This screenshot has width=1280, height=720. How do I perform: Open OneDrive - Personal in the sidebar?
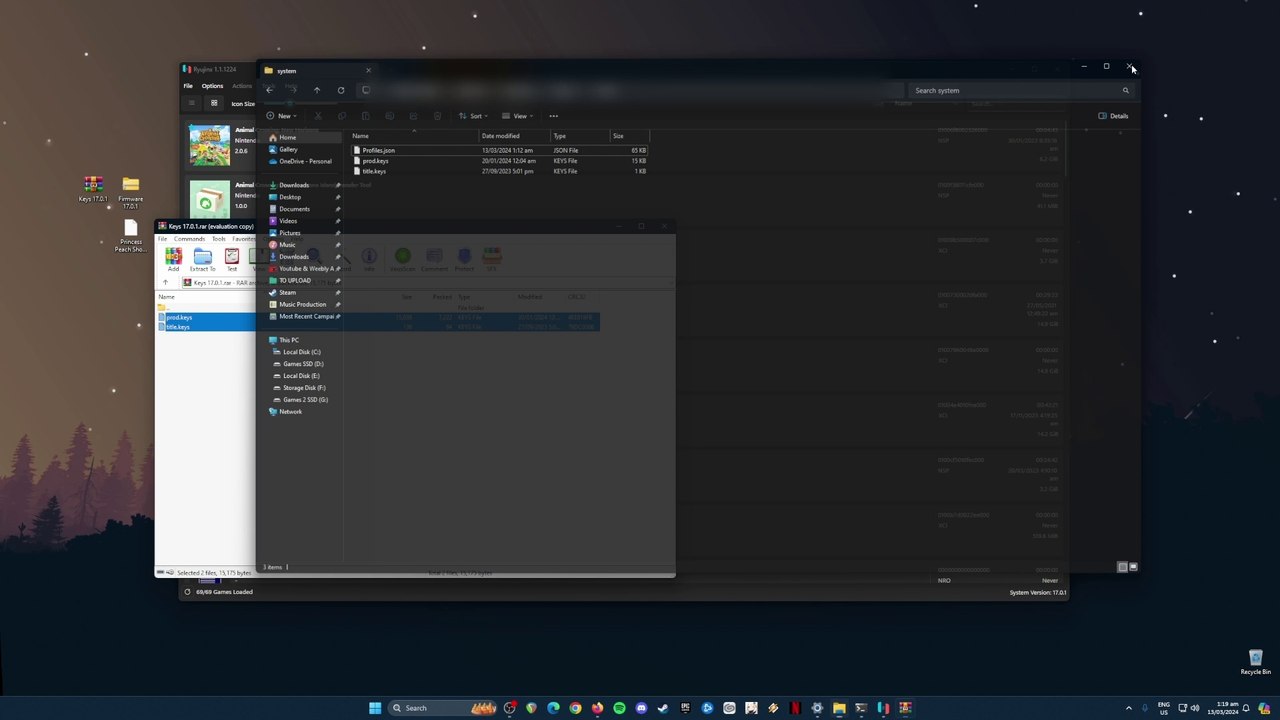pyautogui.click(x=305, y=162)
